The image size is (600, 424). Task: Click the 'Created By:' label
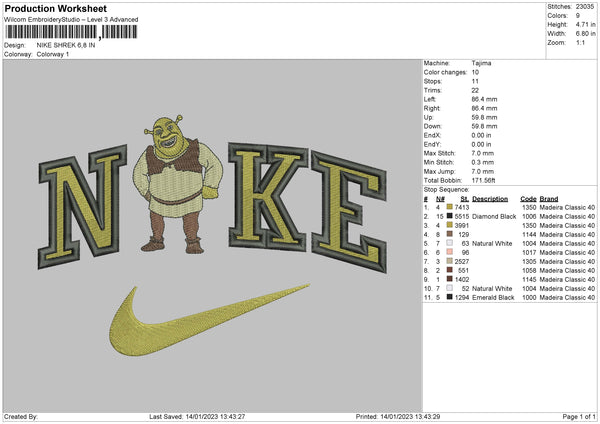coord(21,416)
